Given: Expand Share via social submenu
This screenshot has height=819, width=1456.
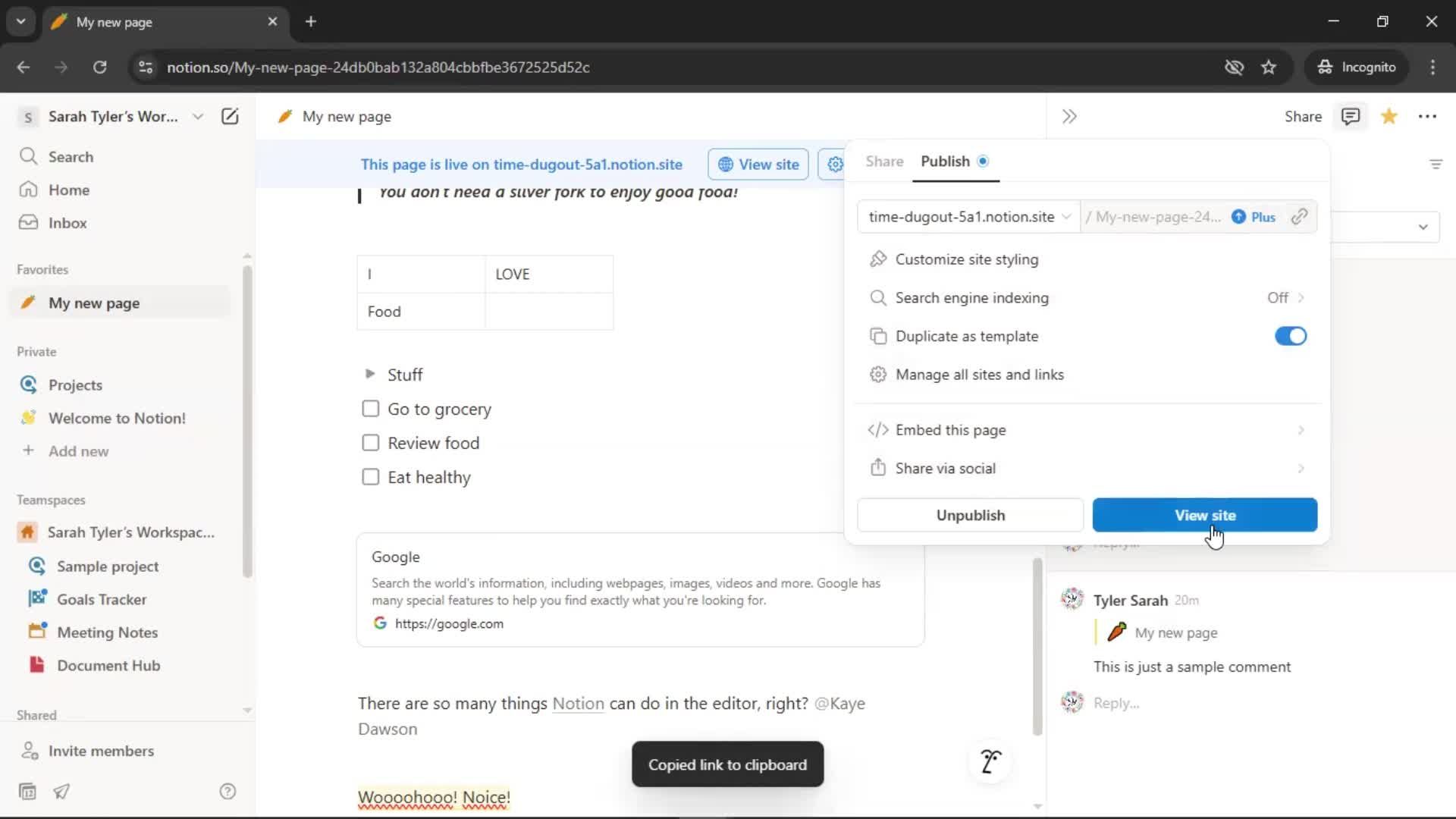Looking at the screenshot, I should pyautogui.click(x=1088, y=469).
